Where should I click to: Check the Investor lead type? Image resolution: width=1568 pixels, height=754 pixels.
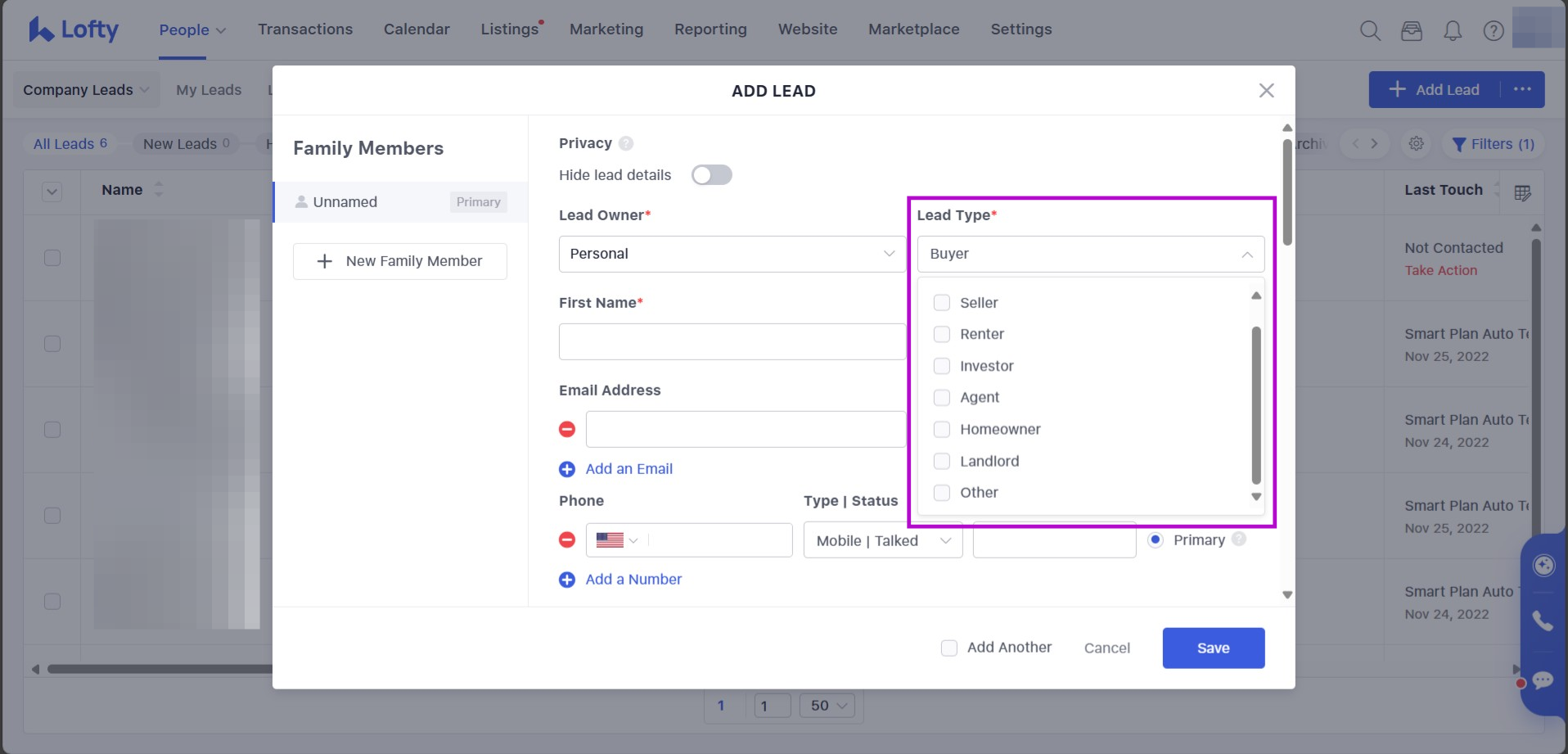point(942,366)
